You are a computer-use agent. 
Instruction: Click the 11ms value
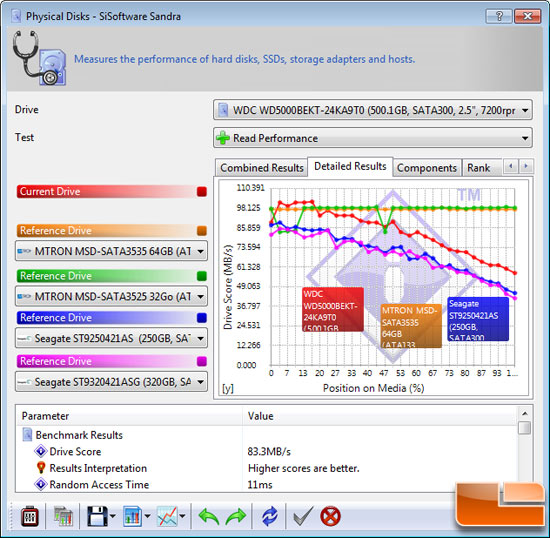pyautogui.click(x=260, y=485)
